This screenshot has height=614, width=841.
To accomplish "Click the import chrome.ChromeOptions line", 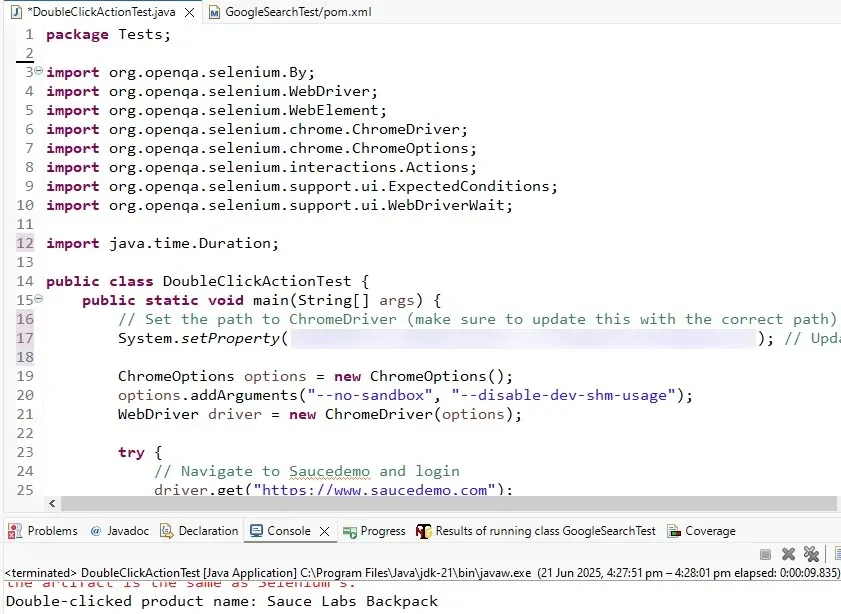I will [261, 149].
